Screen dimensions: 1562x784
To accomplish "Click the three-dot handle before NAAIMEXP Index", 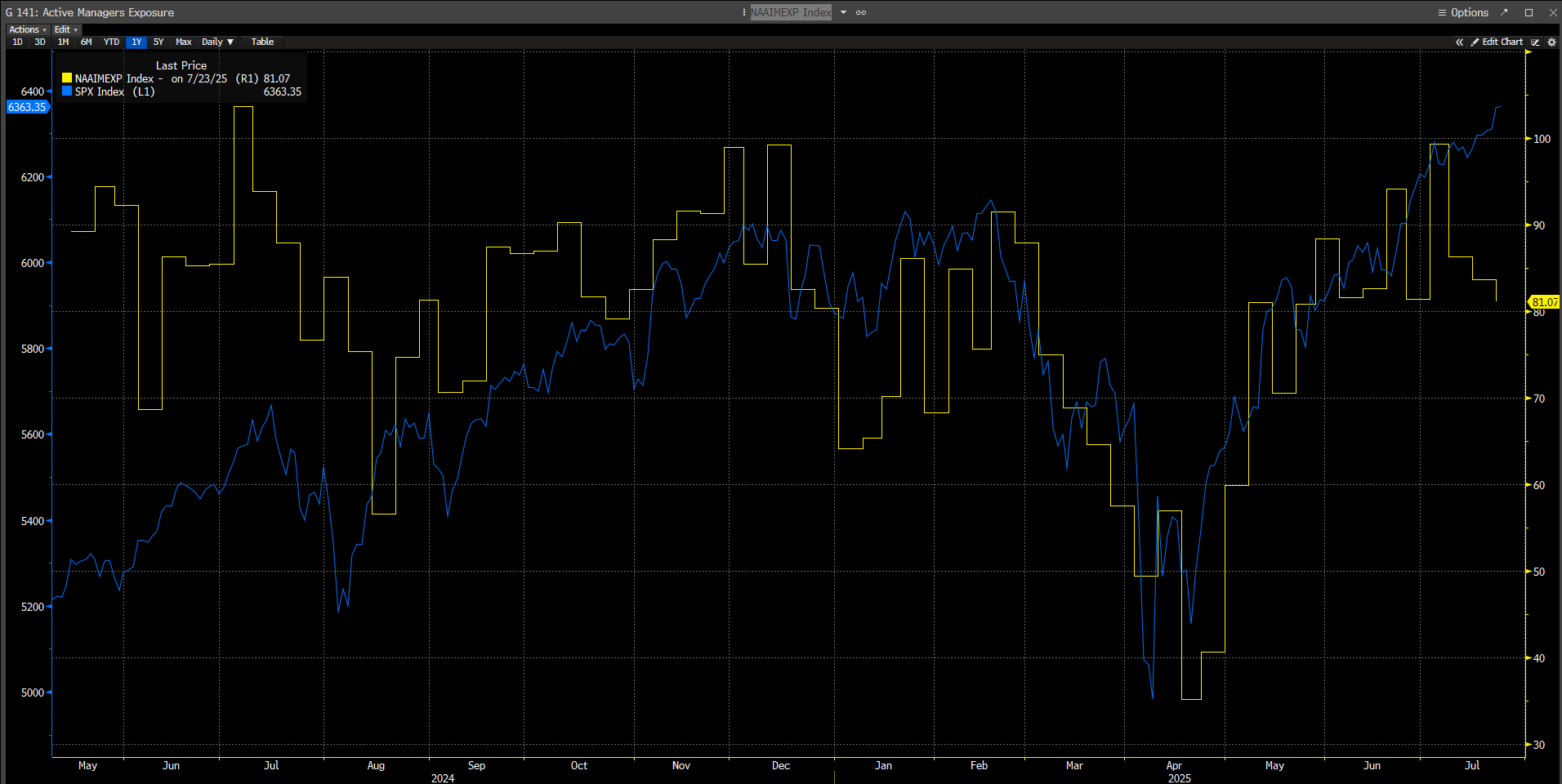I will pos(743,12).
